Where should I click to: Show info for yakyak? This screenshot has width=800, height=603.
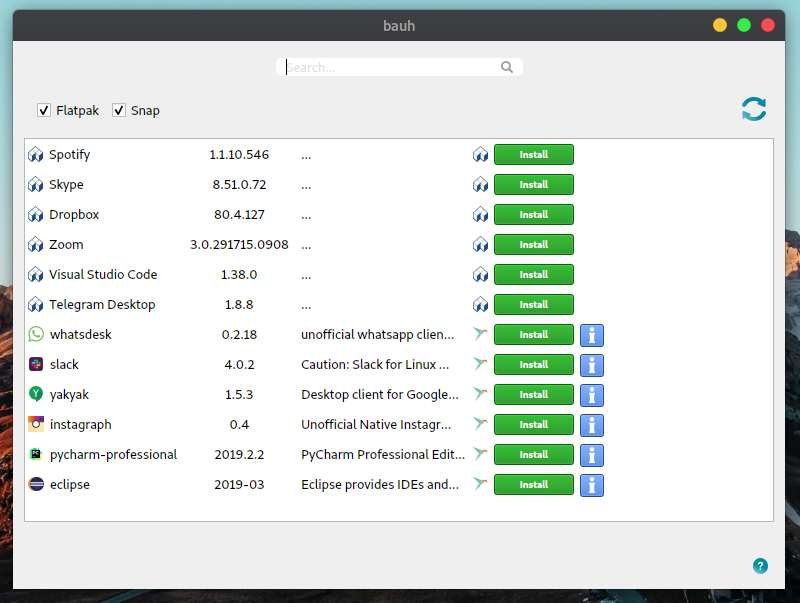click(592, 395)
